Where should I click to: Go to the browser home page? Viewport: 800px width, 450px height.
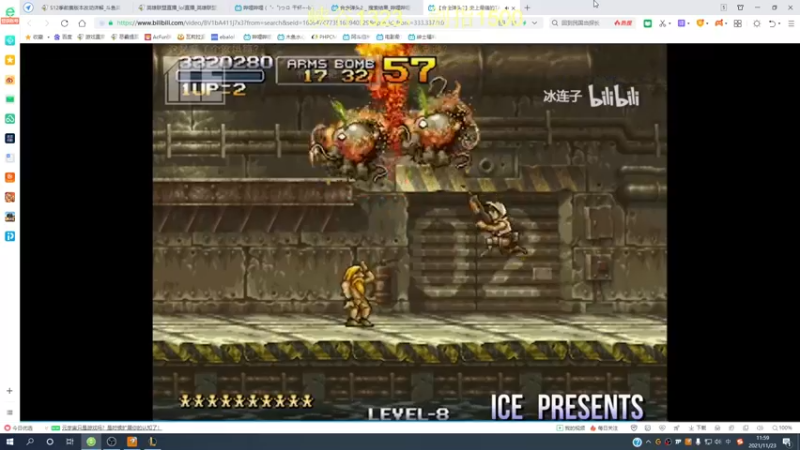click(x=82, y=23)
